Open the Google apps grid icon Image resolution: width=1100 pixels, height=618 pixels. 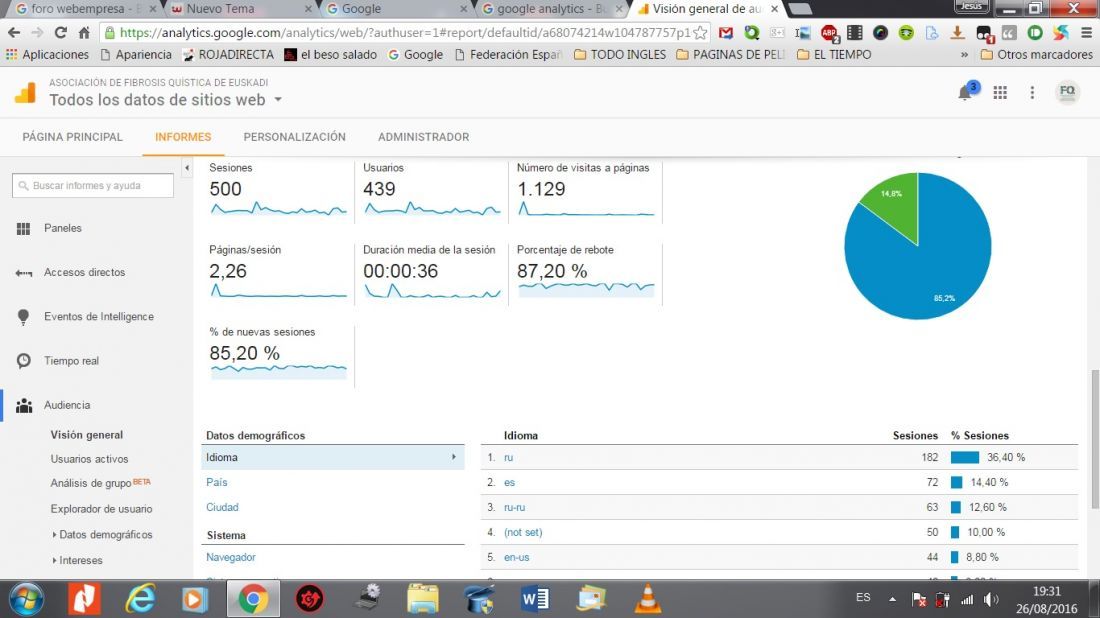[1000, 93]
